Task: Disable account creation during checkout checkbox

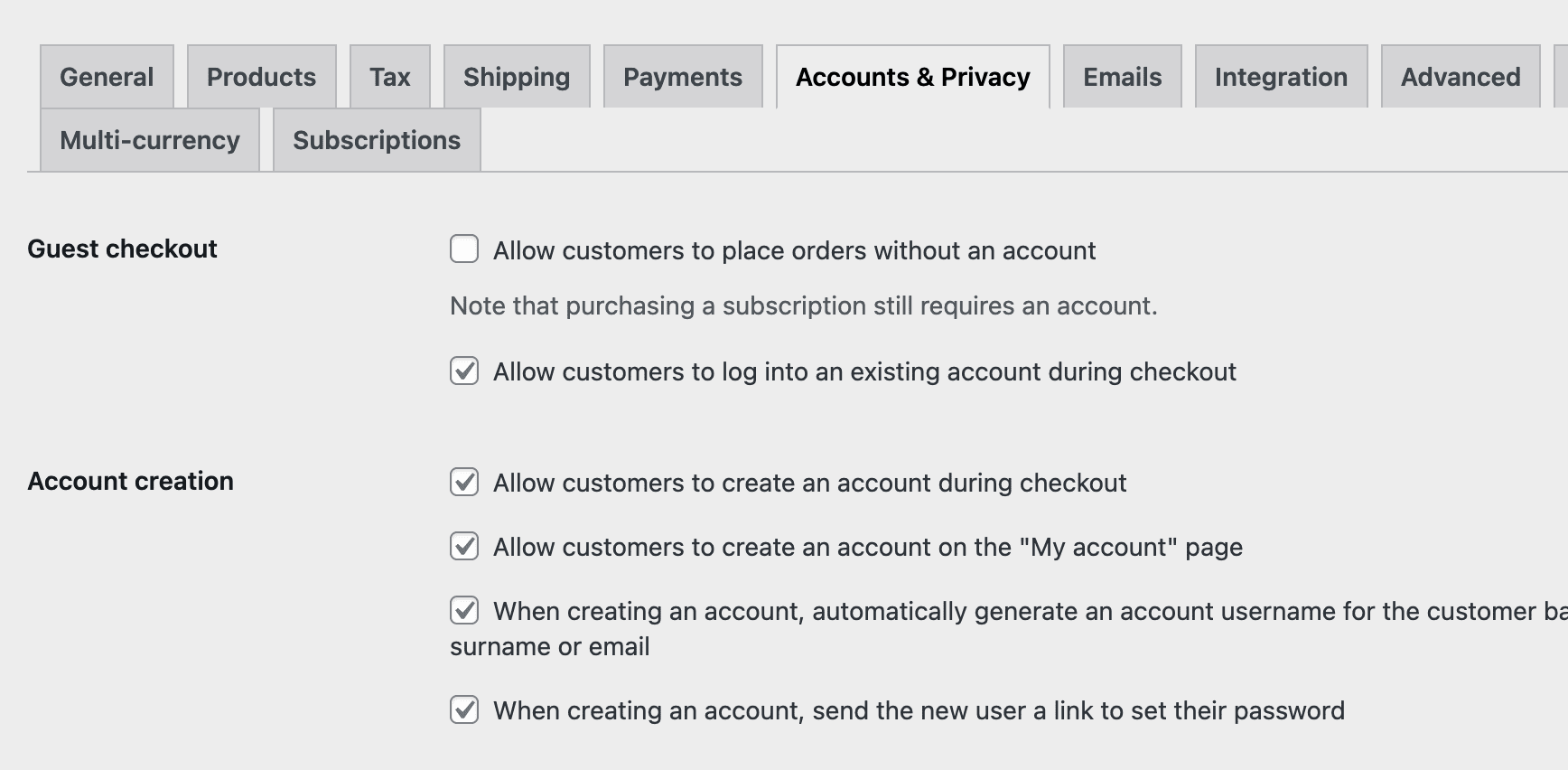Action: 464,482
